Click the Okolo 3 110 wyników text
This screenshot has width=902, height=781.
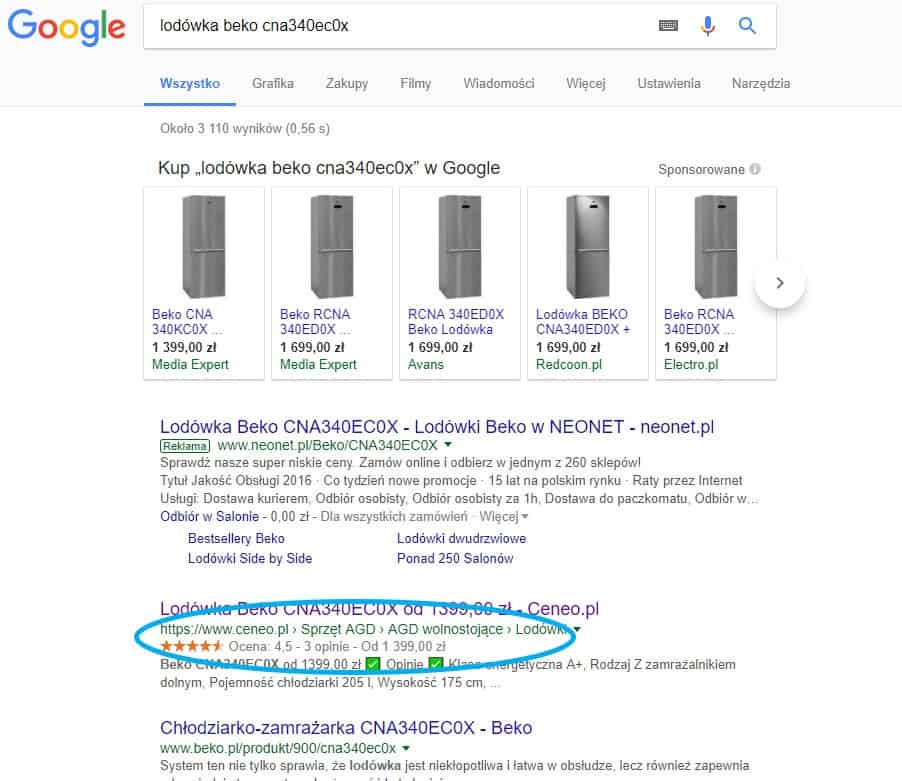click(245, 128)
